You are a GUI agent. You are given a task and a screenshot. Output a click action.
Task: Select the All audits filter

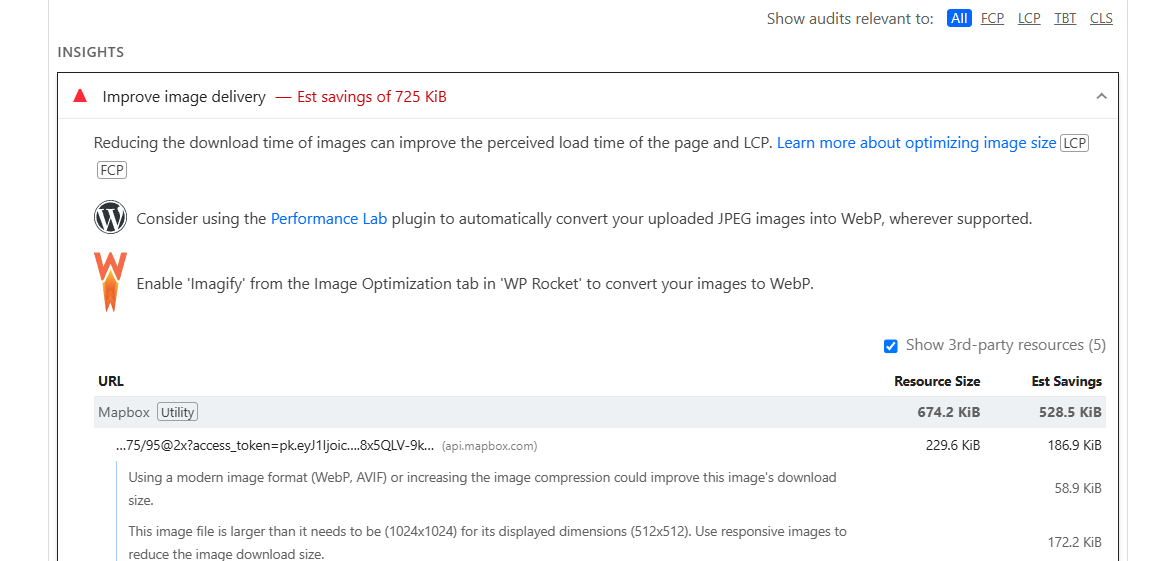959,19
